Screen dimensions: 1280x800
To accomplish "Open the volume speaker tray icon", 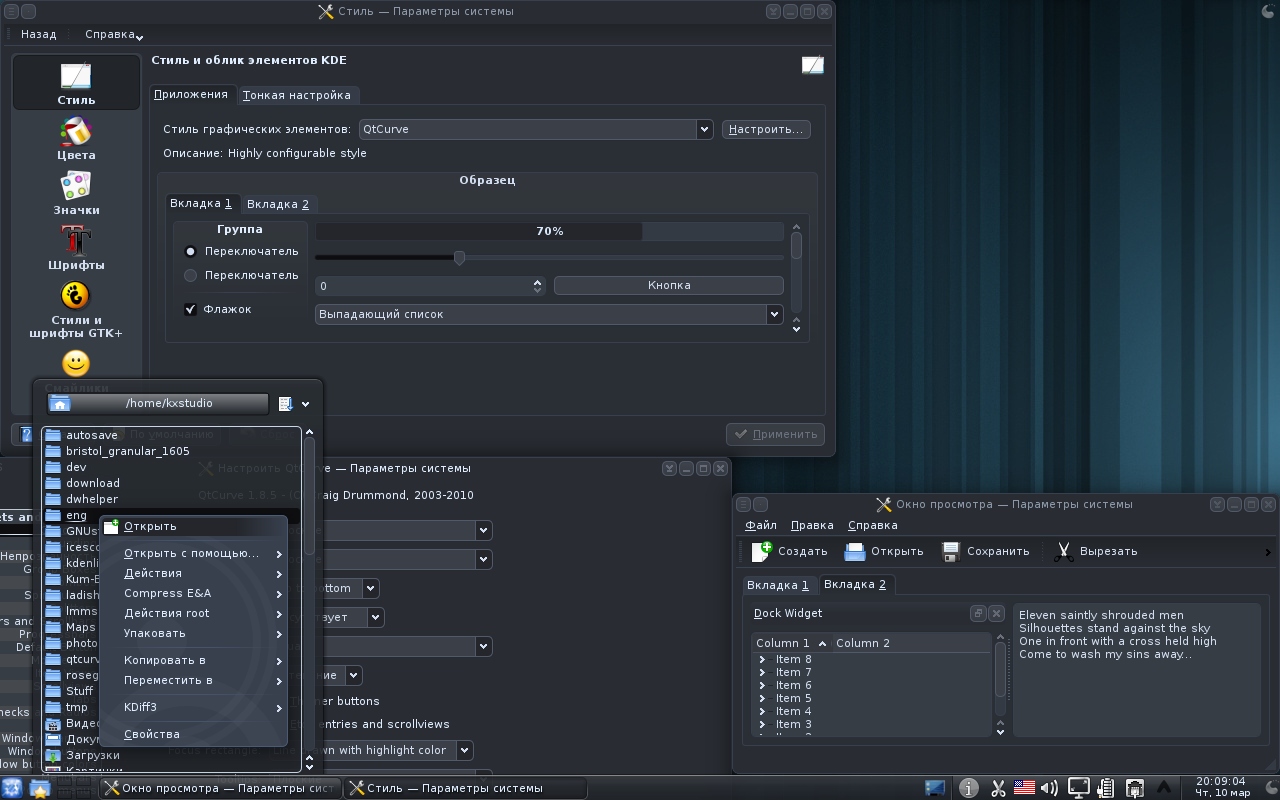I will click(1050, 788).
